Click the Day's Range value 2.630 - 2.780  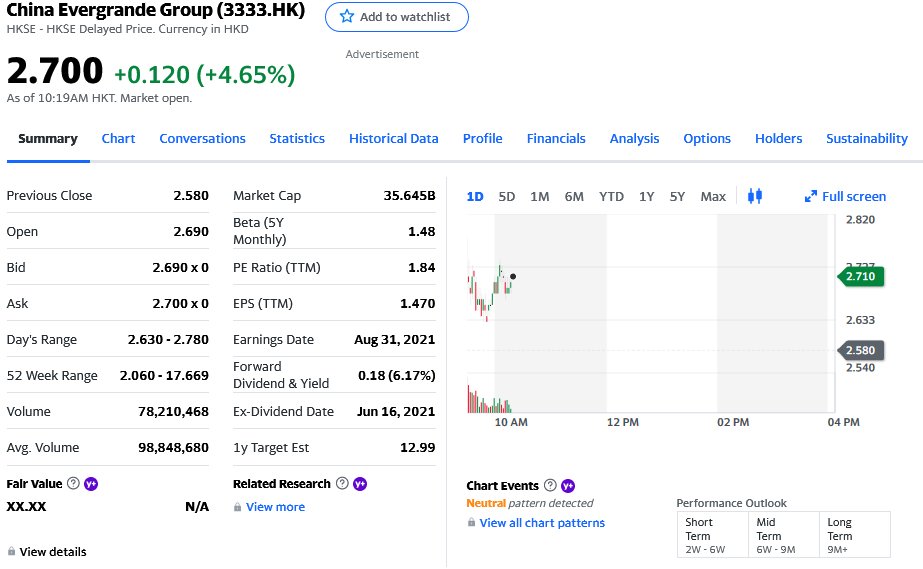[x=168, y=340]
